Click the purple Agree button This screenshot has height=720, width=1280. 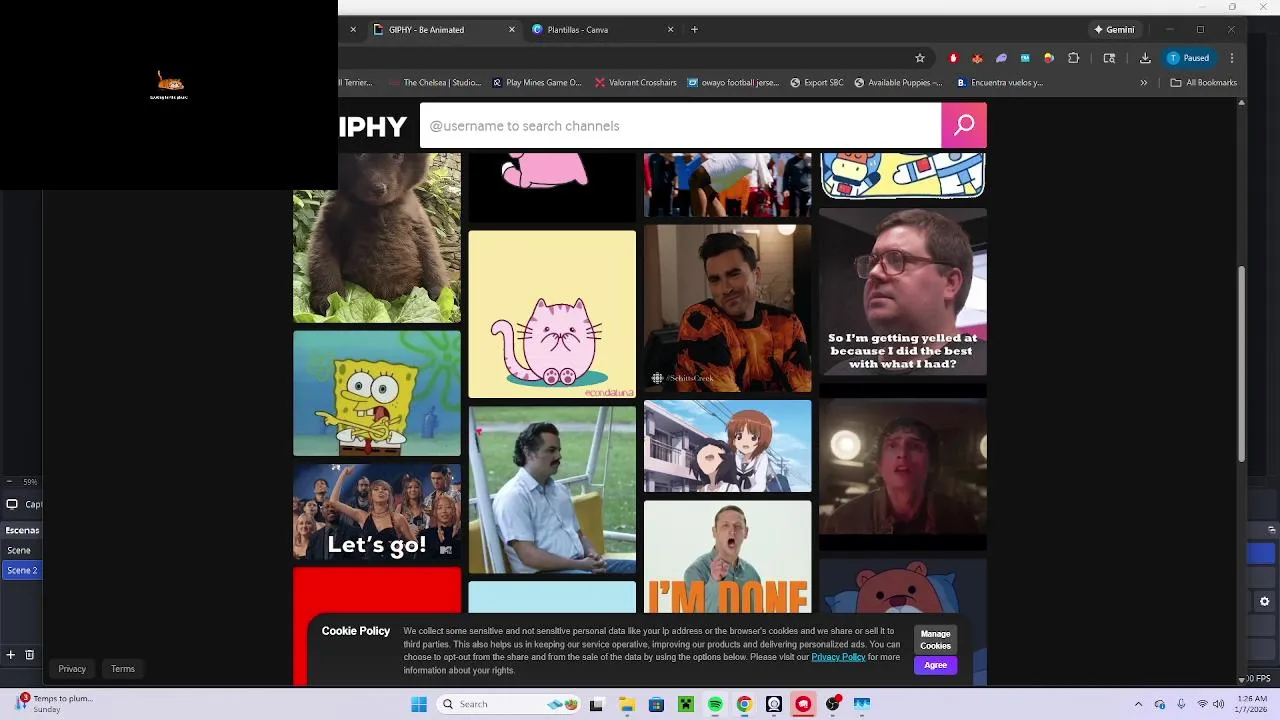pyautogui.click(x=935, y=665)
